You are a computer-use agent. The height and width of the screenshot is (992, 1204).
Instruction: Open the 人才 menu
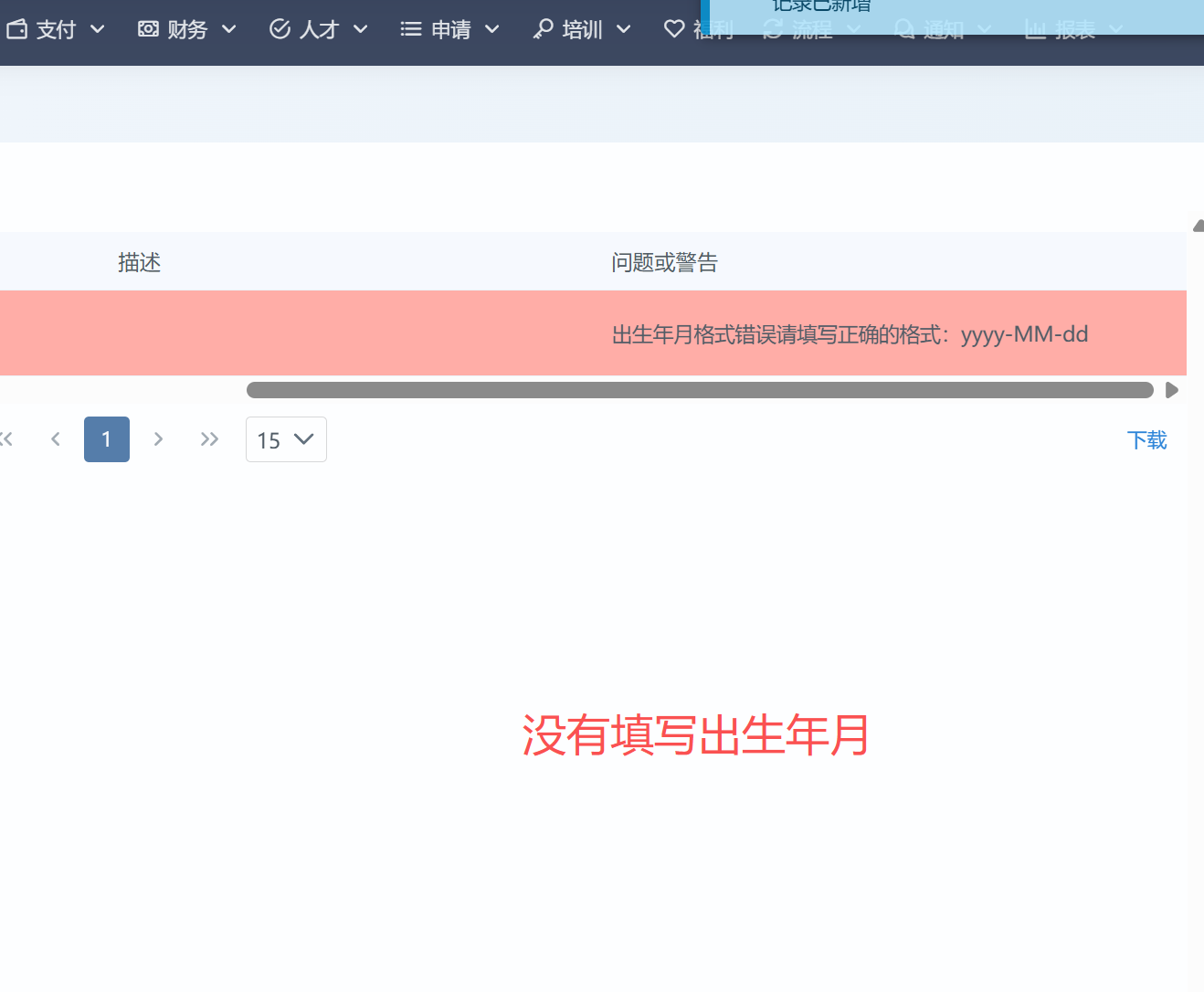[x=319, y=29]
